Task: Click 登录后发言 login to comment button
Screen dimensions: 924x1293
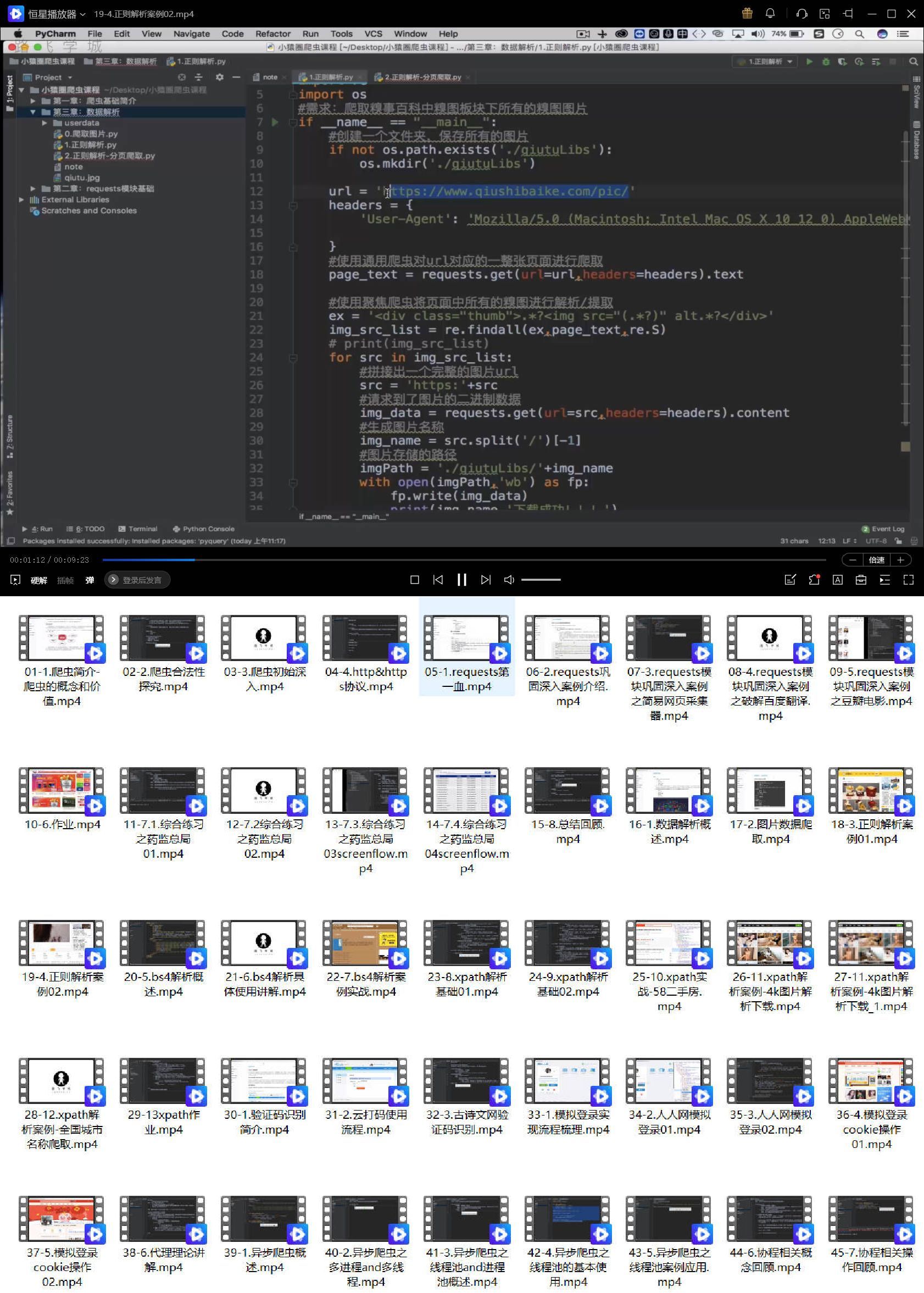Action: tap(138, 580)
